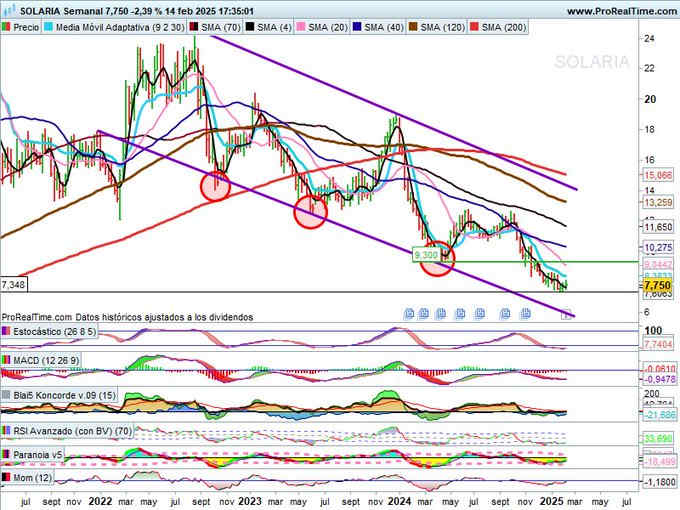Click the www.ProRealTime.com link
The height and width of the screenshot is (510, 680).
622,11
